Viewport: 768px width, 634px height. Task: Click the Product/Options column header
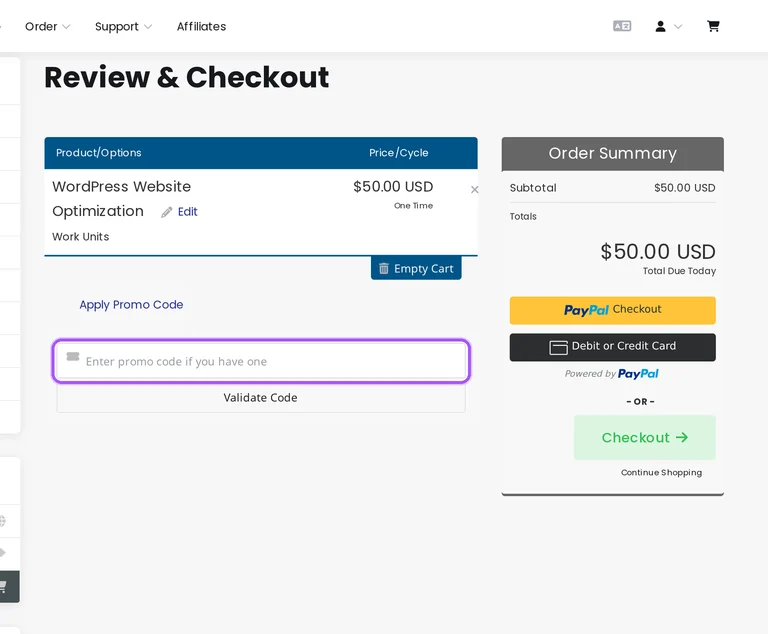[98, 153]
